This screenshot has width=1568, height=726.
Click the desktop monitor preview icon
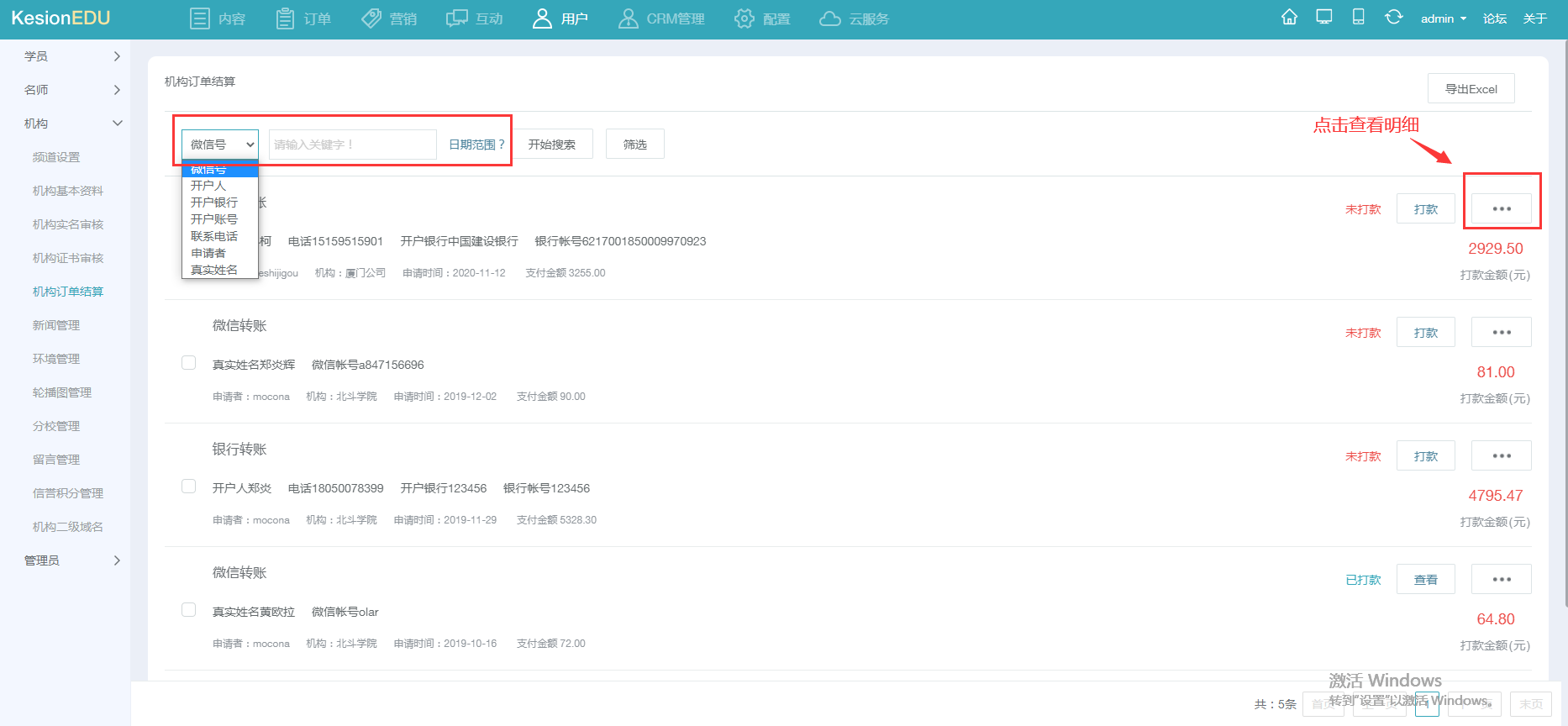(x=1324, y=18)
